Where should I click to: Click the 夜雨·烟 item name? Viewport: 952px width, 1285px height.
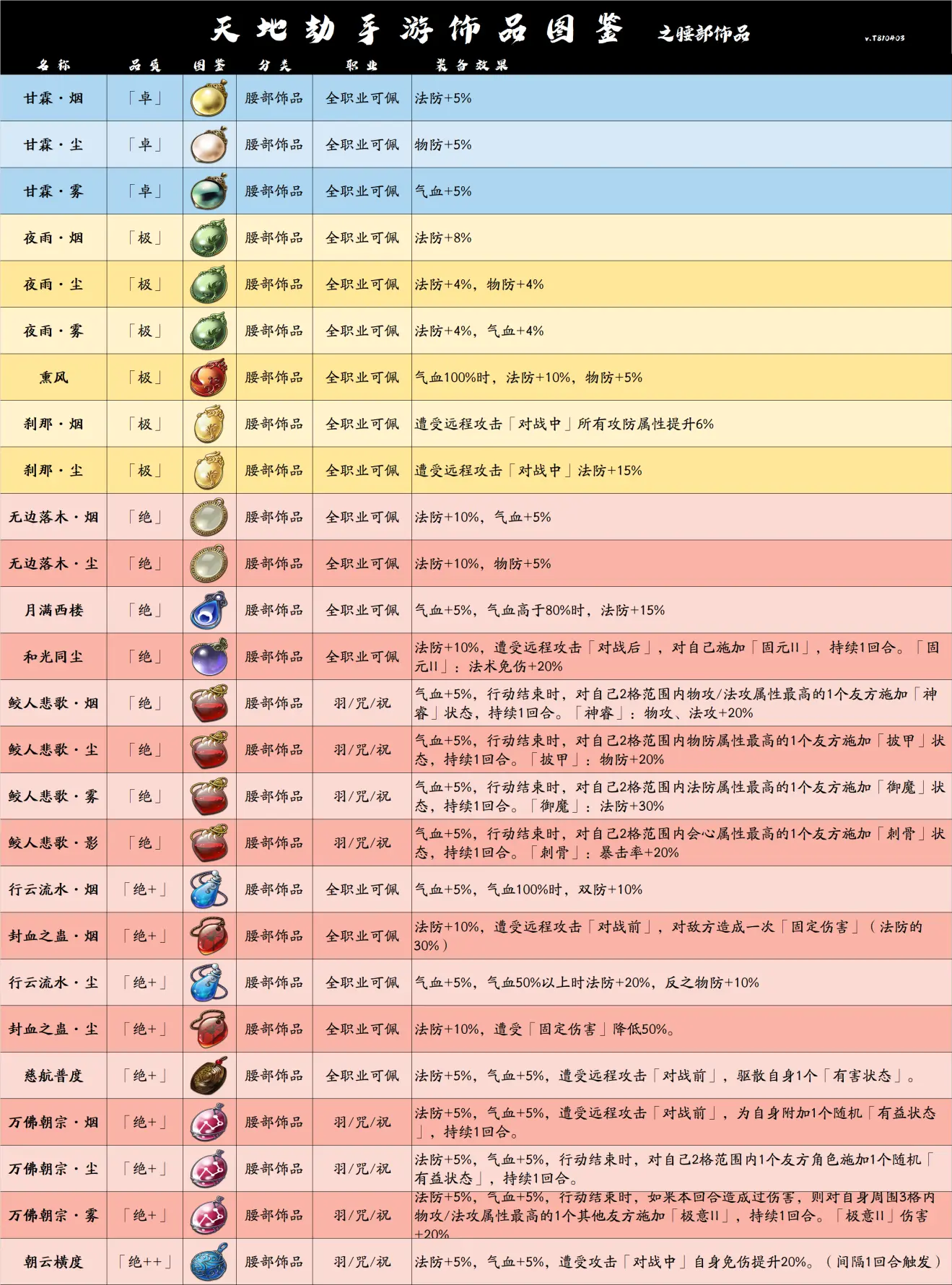pyautogui.click(x=53, y=238)
